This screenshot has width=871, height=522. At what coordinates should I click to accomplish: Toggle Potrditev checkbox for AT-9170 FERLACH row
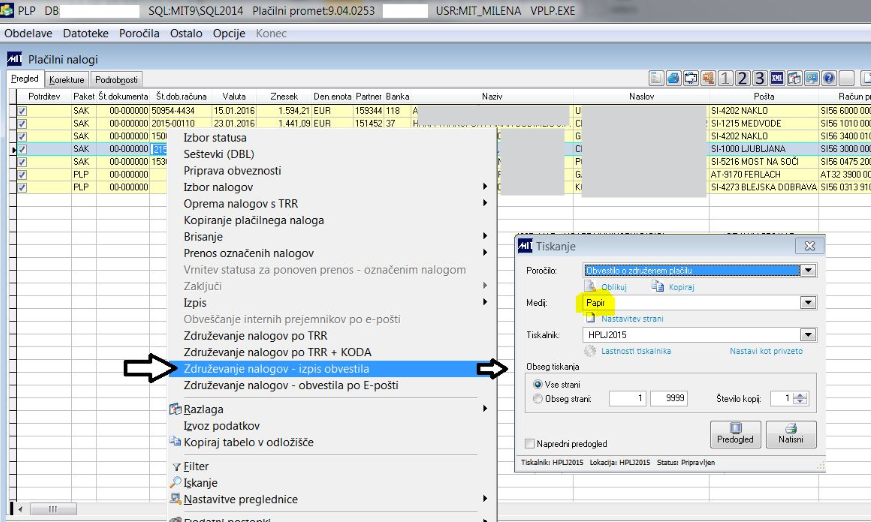[22, 175]
